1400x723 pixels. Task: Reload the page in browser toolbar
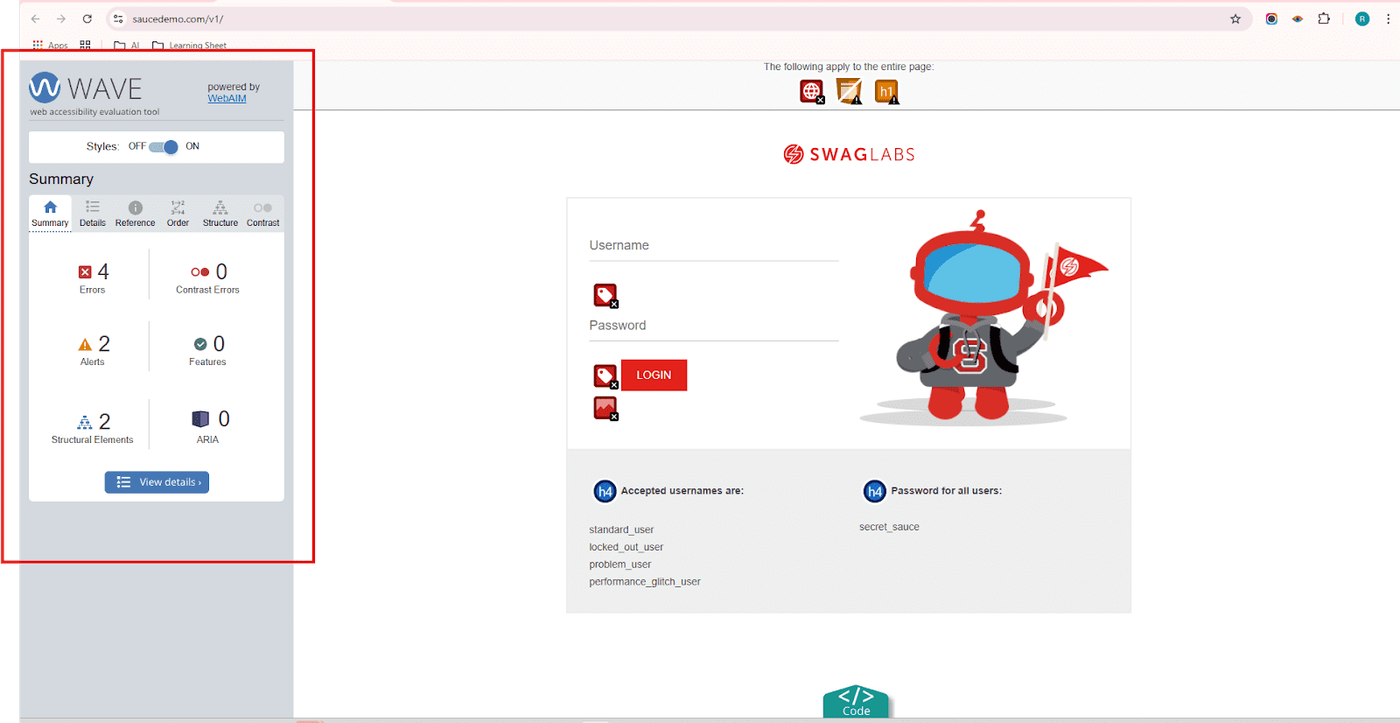[x=87, y=19]
